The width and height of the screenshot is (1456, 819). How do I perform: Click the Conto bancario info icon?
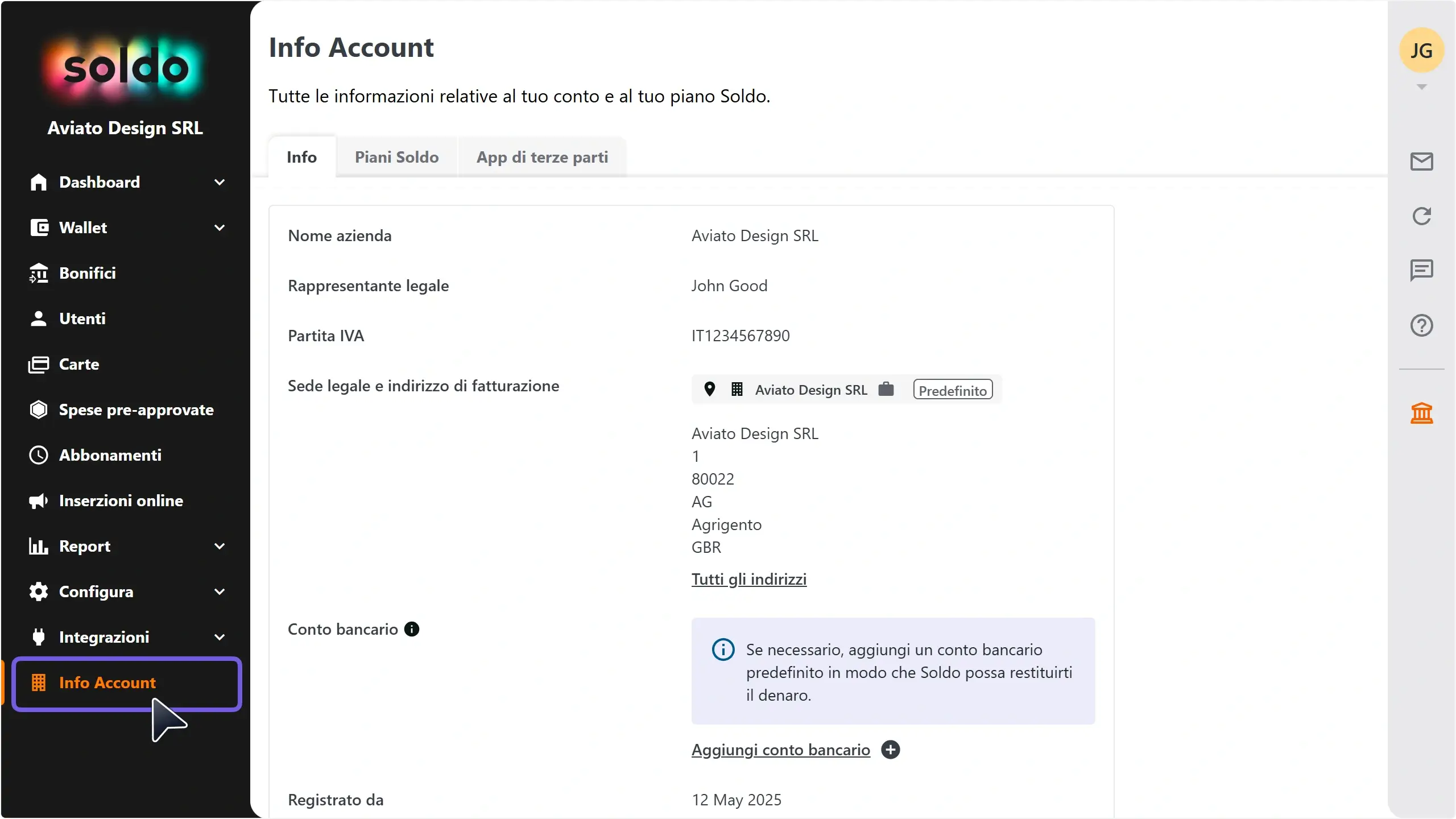(x=412, y=629)
